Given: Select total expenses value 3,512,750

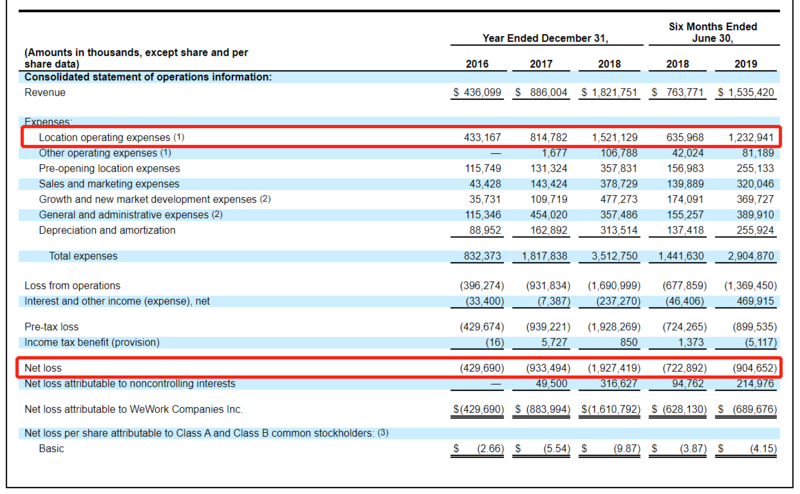Looking at the screenshot, I should pyautogui.click(x=614, y=256).
